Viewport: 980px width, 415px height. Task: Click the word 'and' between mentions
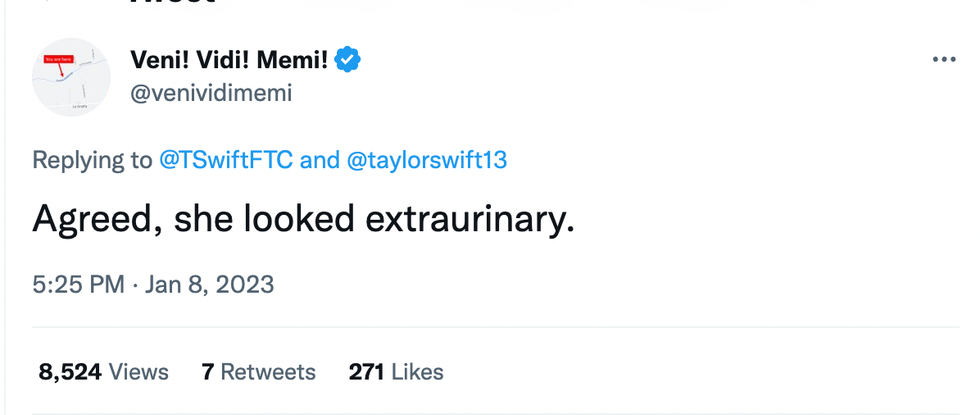[x=320, y=160]
